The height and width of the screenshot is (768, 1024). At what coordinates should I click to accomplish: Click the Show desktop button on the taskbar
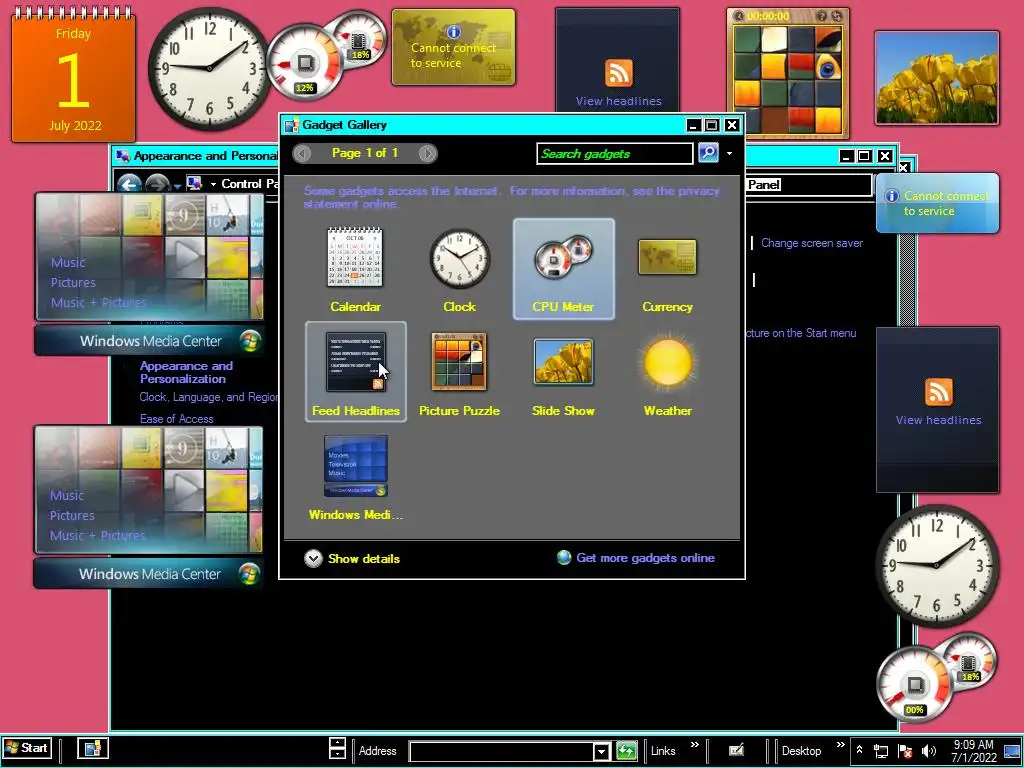[x=1014, y=751]
